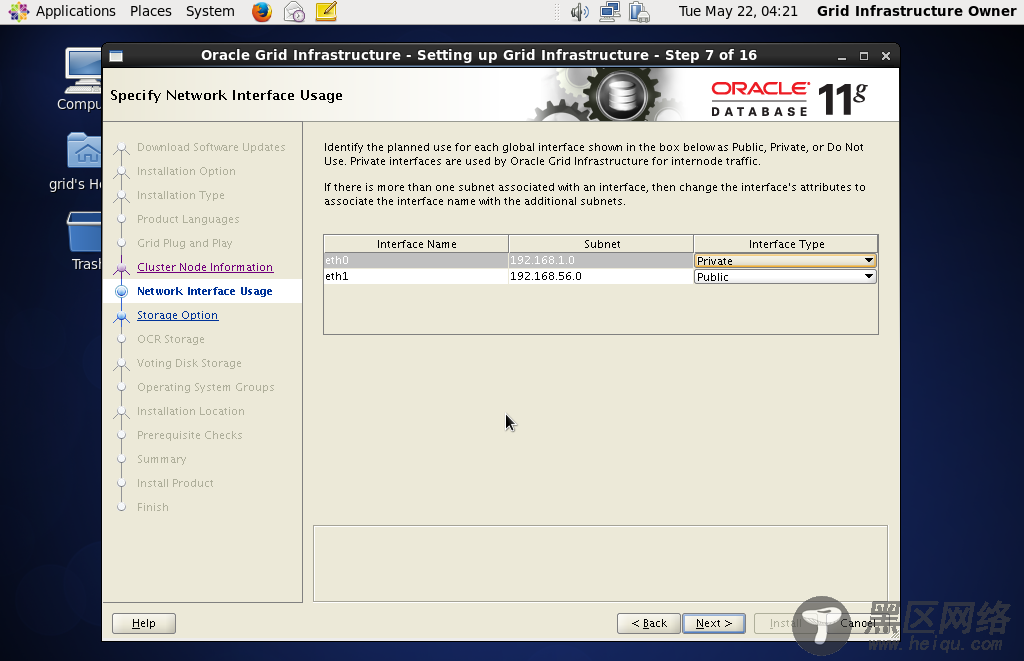
Task: Click the volume speaker icon
Action: coord(579,12)
